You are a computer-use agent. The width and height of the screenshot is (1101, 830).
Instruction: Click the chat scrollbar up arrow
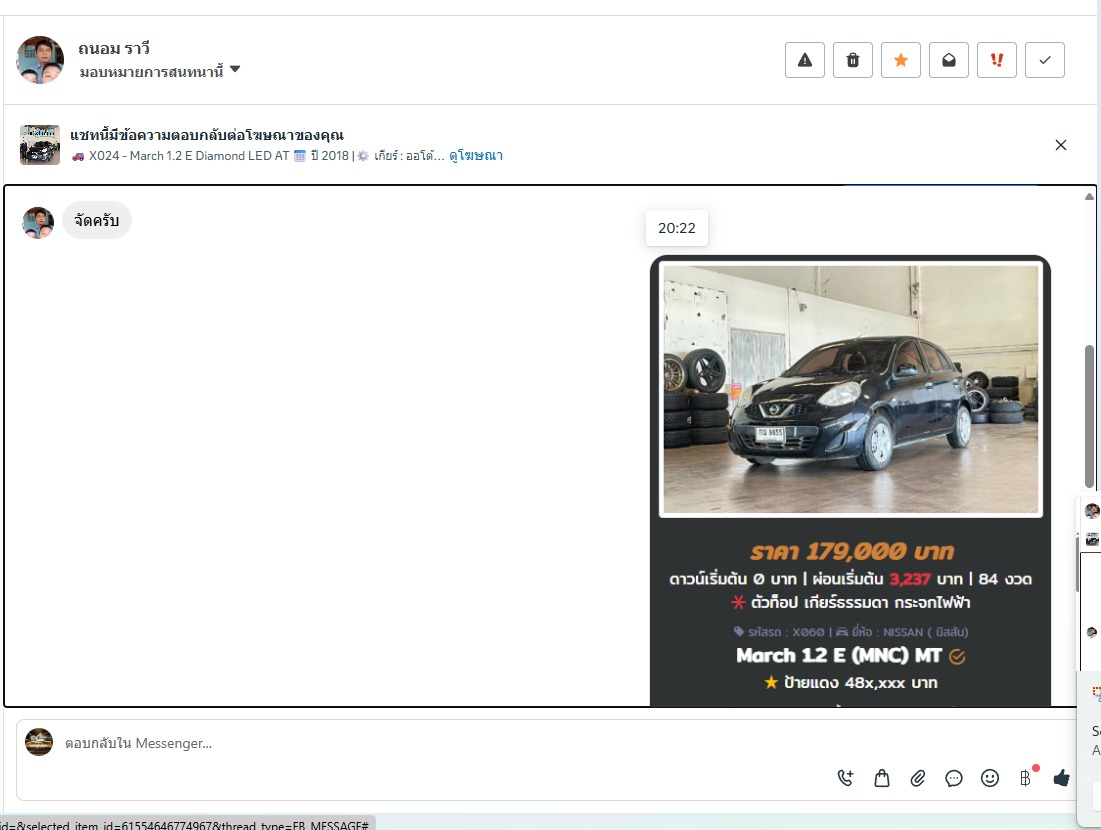pyautogui.click(x=1090, y=197)
